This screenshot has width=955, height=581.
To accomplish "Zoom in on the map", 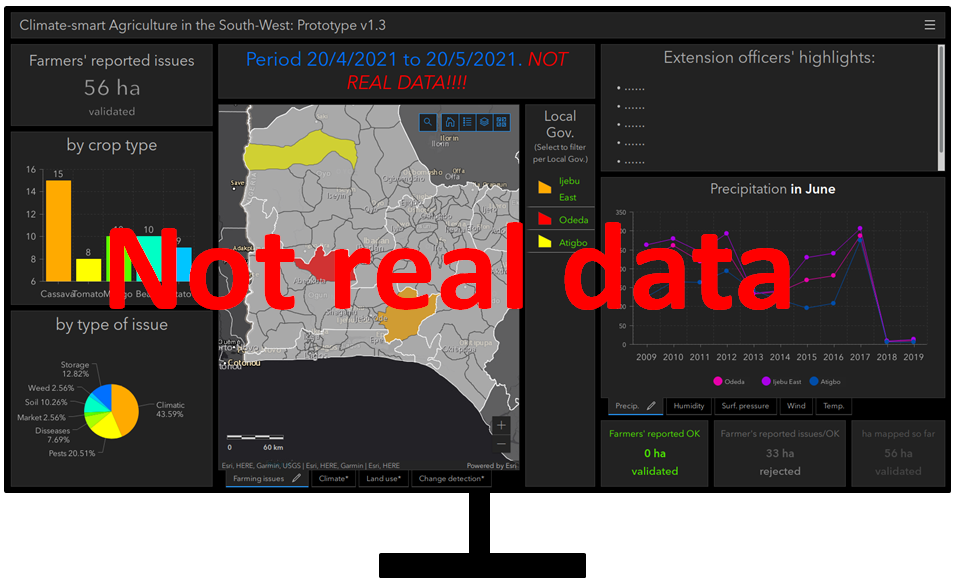I will click(x=502, y=425).
